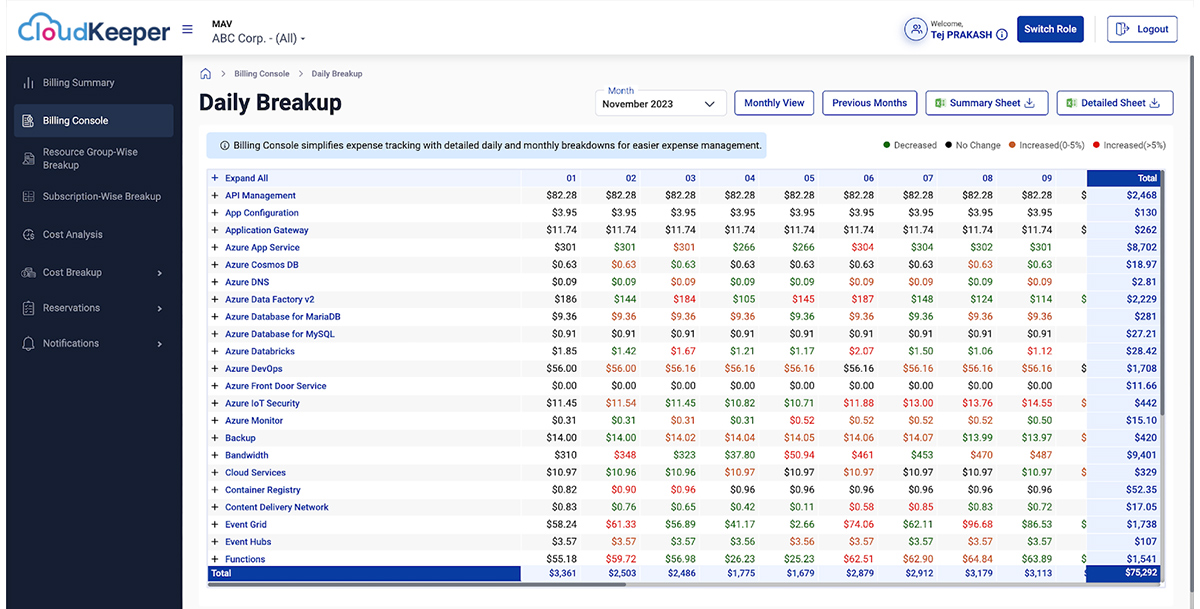
Task: Open the ABC Corp. account dropdown
Action: pos(259,39)
